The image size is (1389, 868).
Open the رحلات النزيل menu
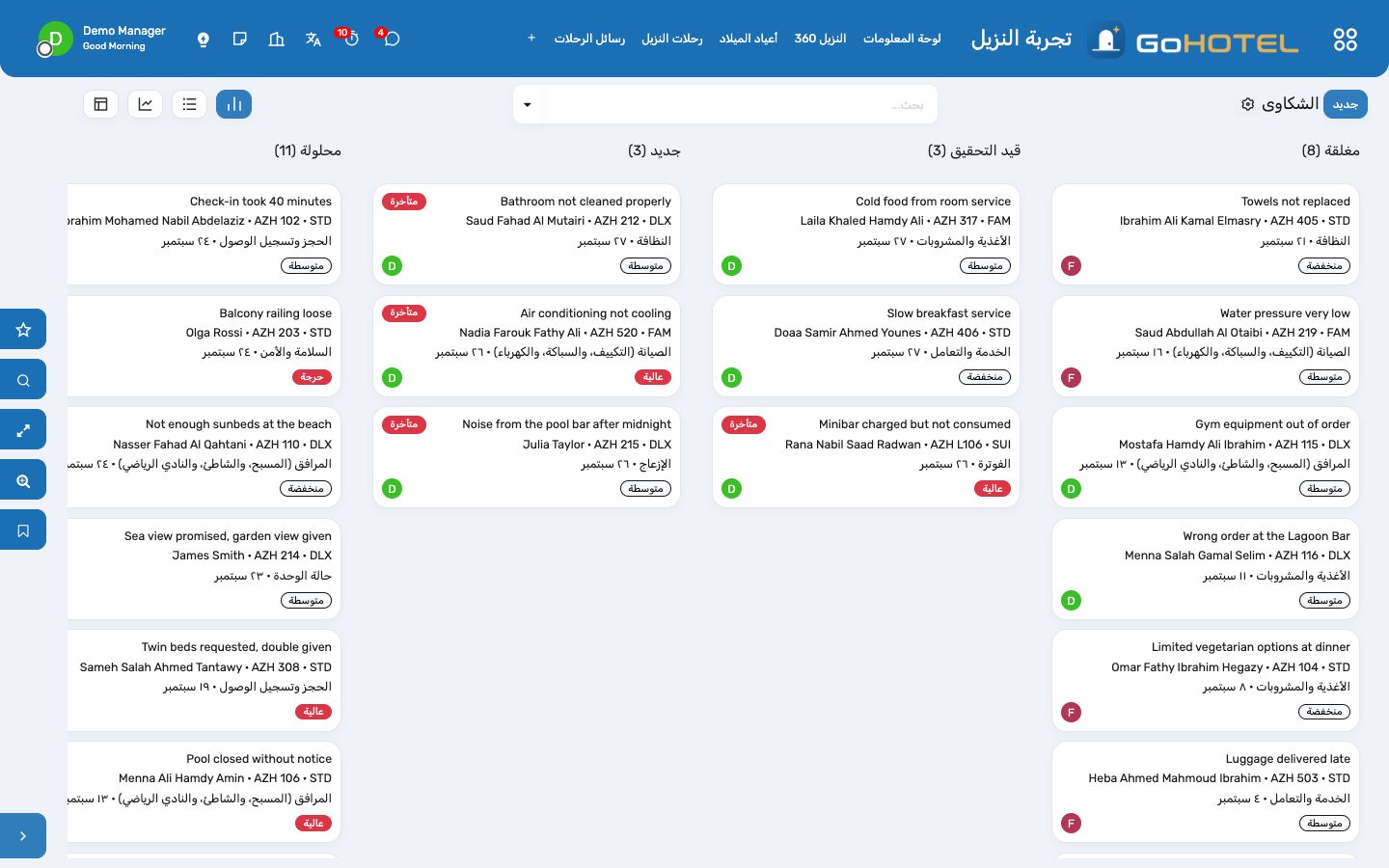pyautogui.click(x=672, y=39)
